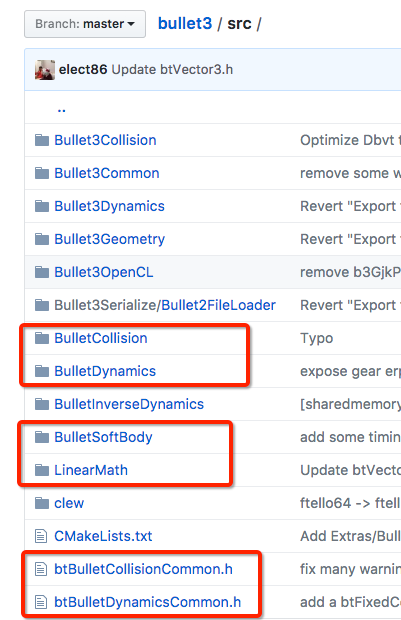Open the BulletSoftBody folder

(x=103, y=437)
